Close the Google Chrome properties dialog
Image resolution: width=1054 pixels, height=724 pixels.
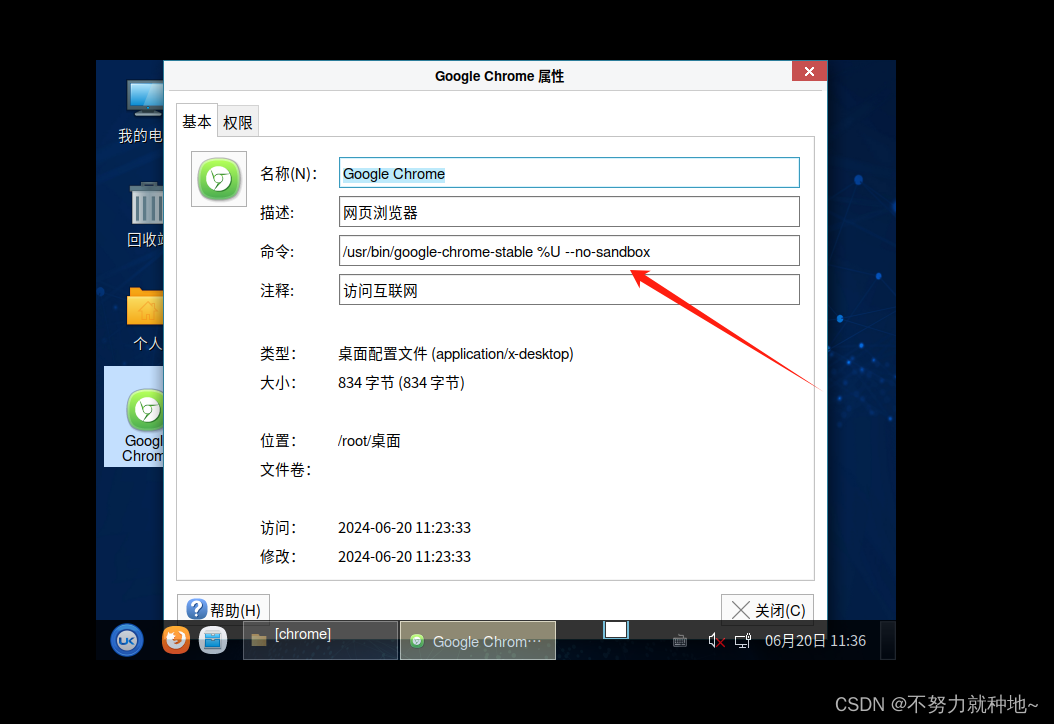pos(809,71)
